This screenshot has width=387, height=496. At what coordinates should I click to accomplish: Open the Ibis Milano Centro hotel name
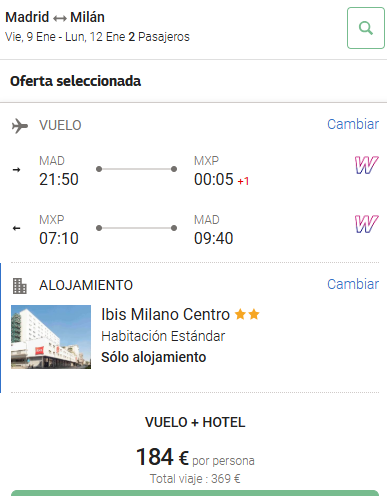pos(165,314)
